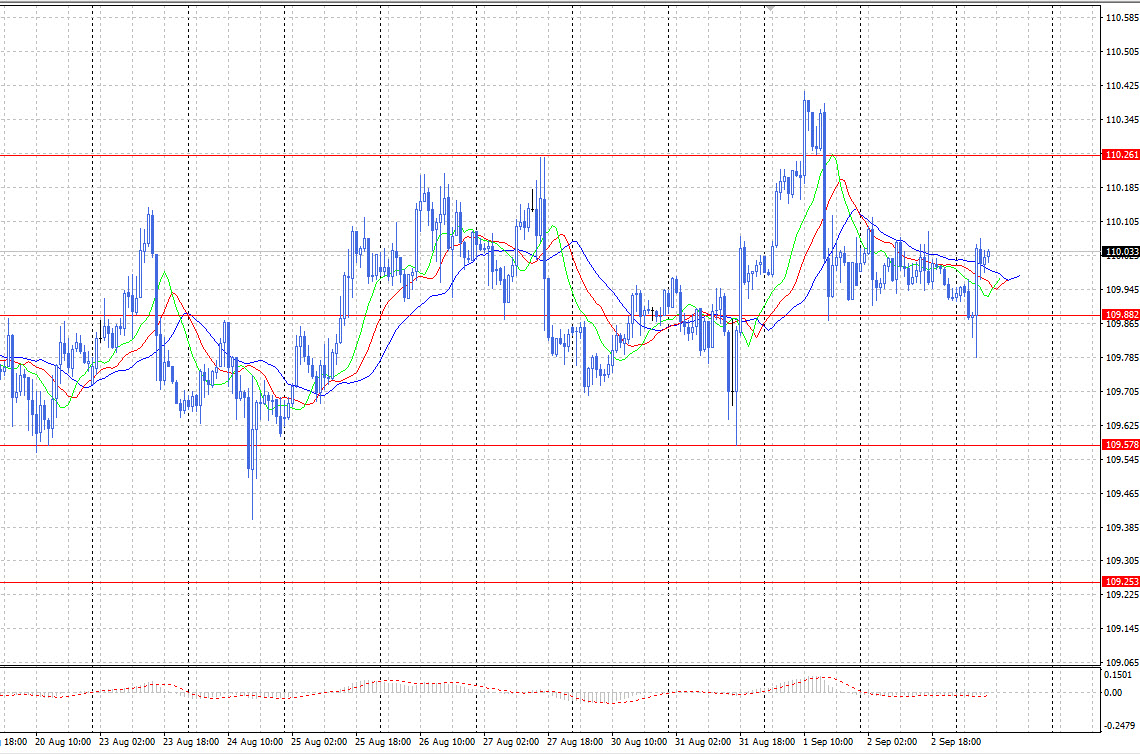Click the 25 Aug 02:00 time label

click(319, 742)
